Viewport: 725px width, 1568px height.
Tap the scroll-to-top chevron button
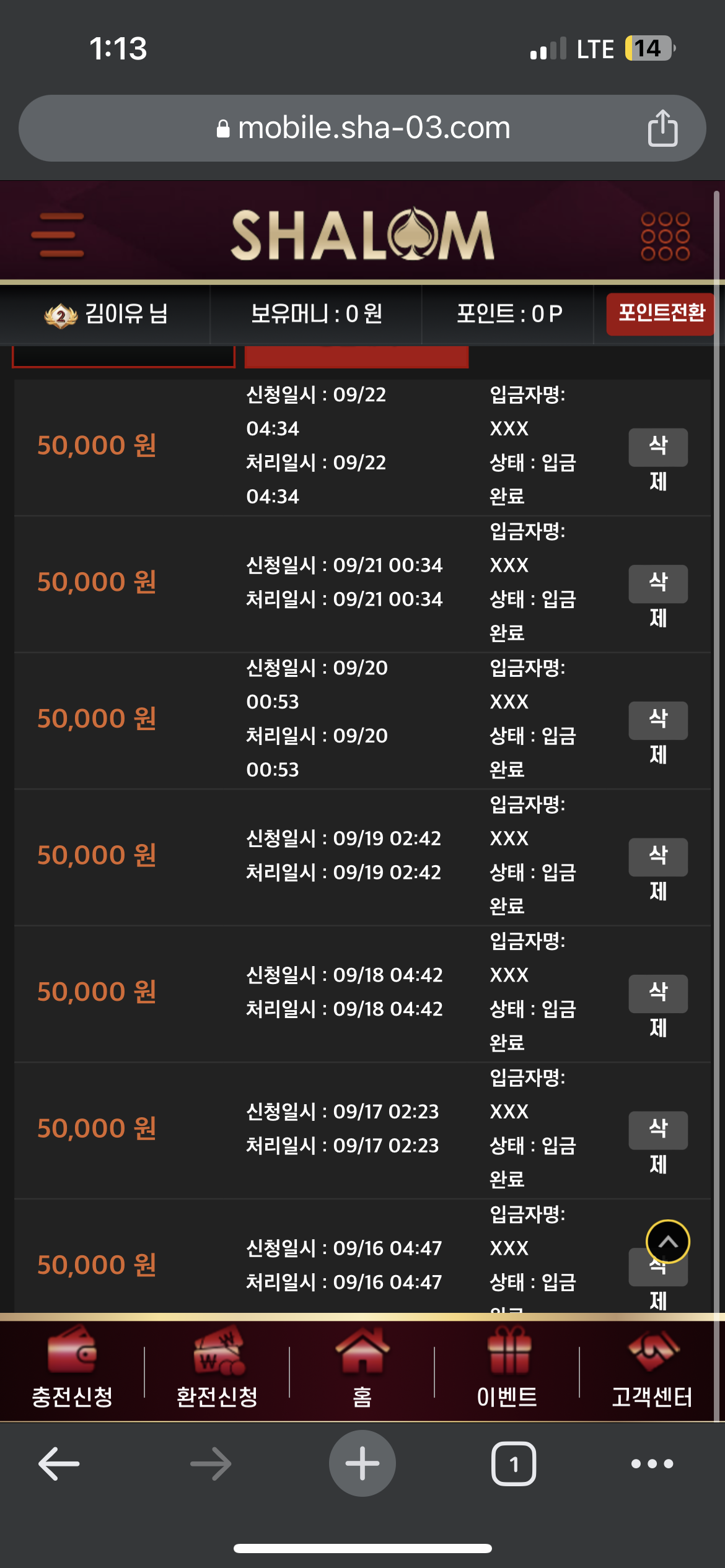click(x=667, y=1242)
